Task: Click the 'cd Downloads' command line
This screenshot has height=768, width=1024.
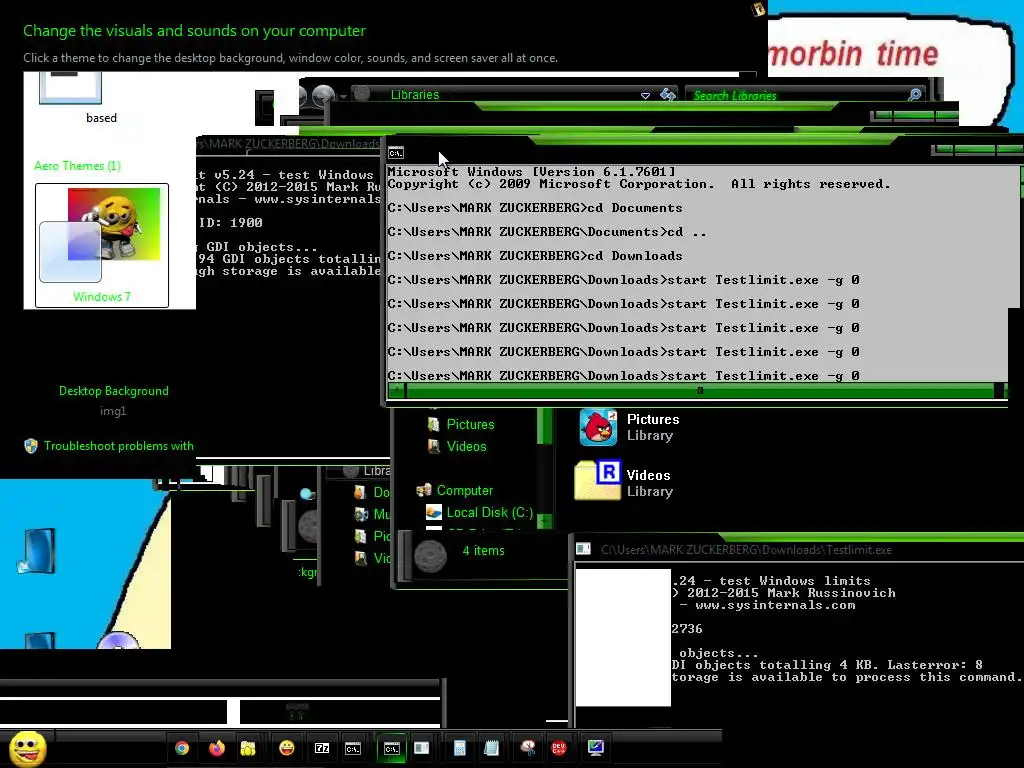Action: click(535, 255)
